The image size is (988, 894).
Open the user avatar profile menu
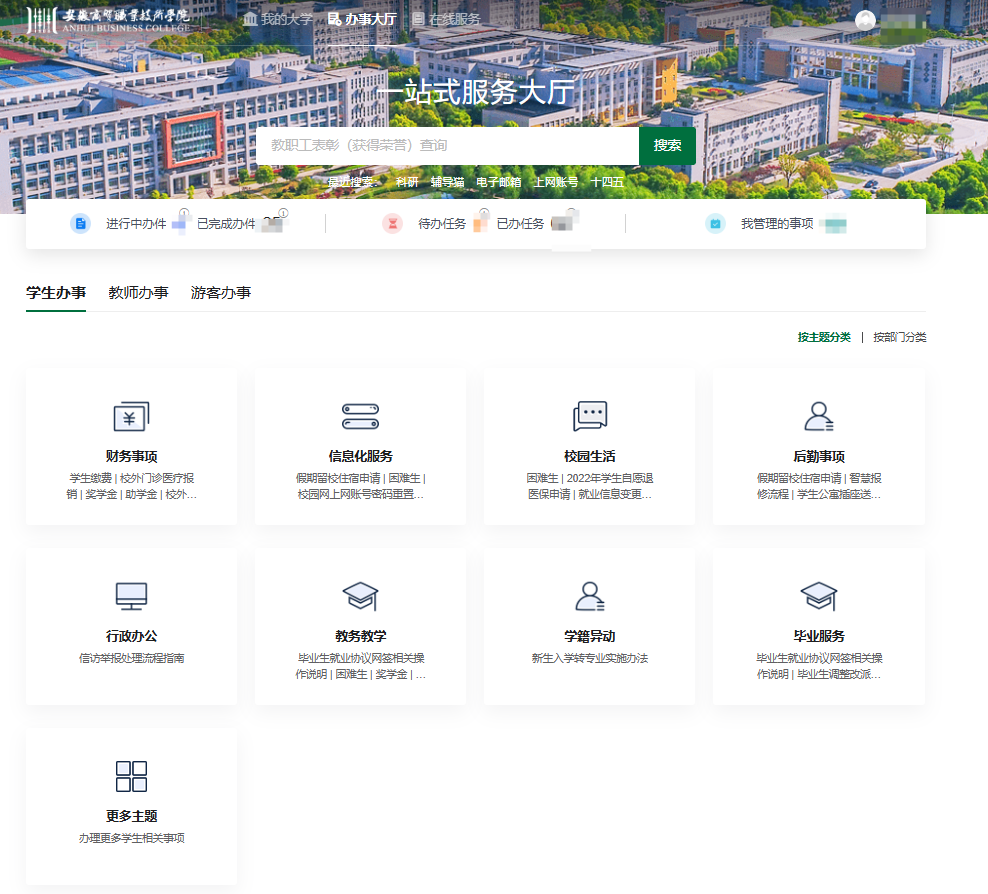pyautogui.click(x=866, y=21)
